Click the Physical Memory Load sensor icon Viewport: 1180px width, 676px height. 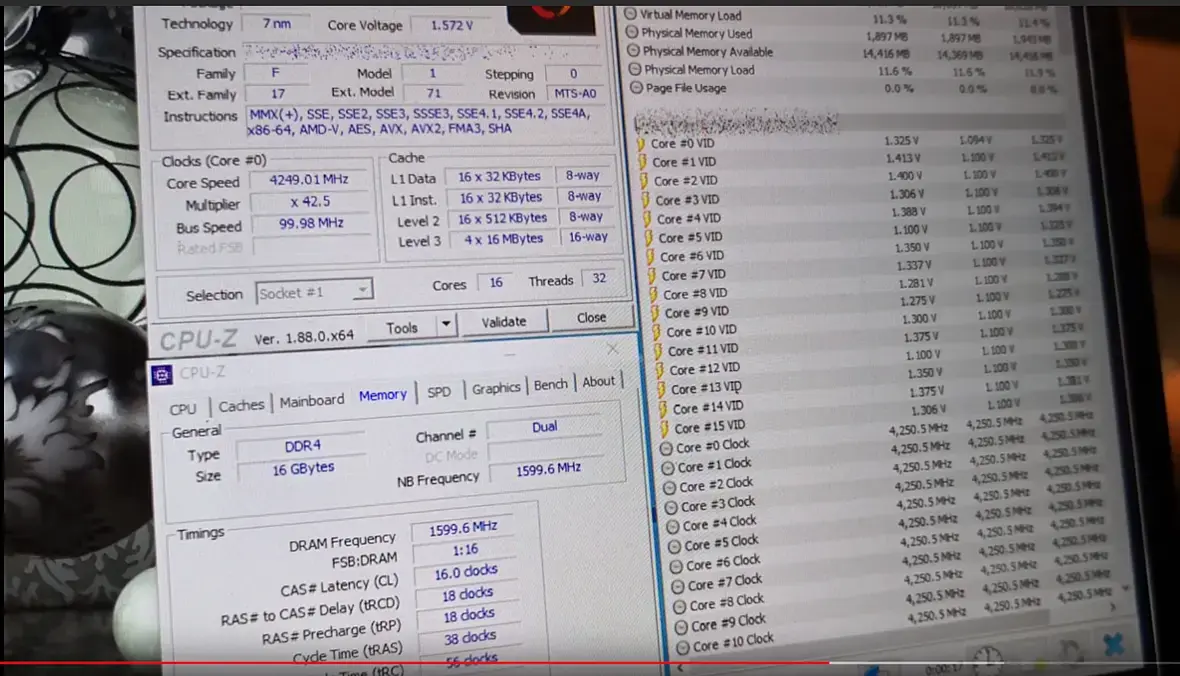tap(635, 69)
